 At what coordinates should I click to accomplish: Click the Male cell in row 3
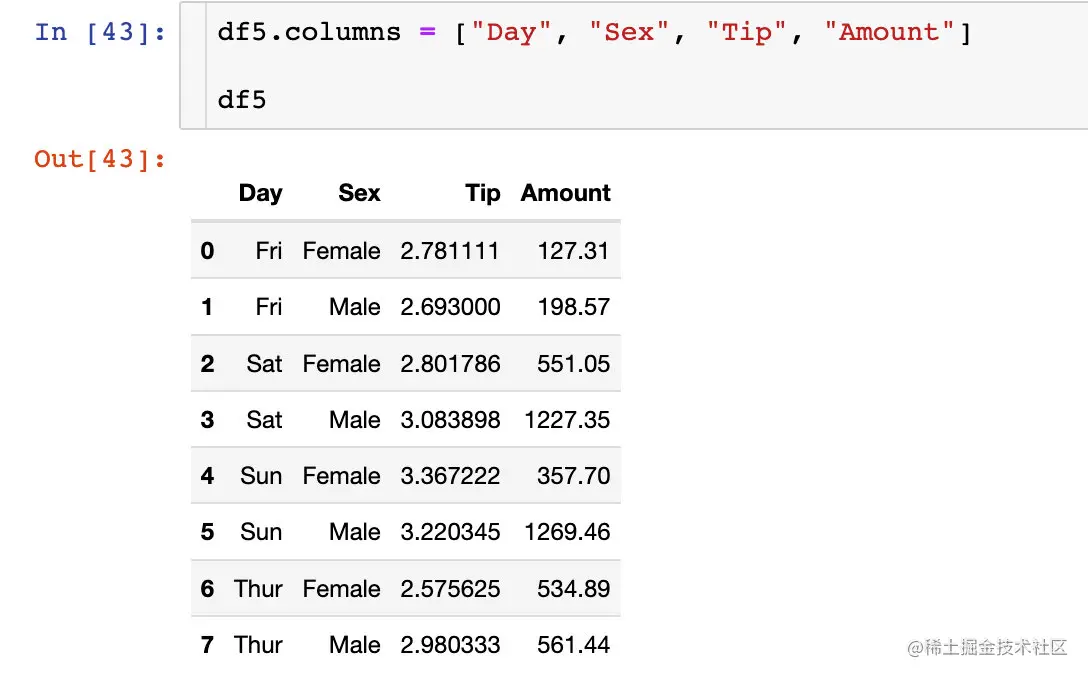coord(354,420)
